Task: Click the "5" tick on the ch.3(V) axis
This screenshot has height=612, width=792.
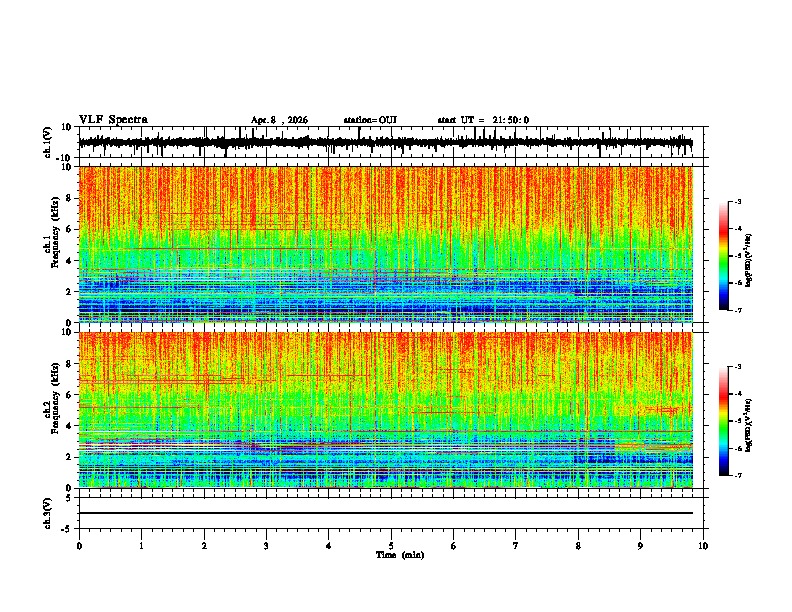Action: (x=69, y=497)
